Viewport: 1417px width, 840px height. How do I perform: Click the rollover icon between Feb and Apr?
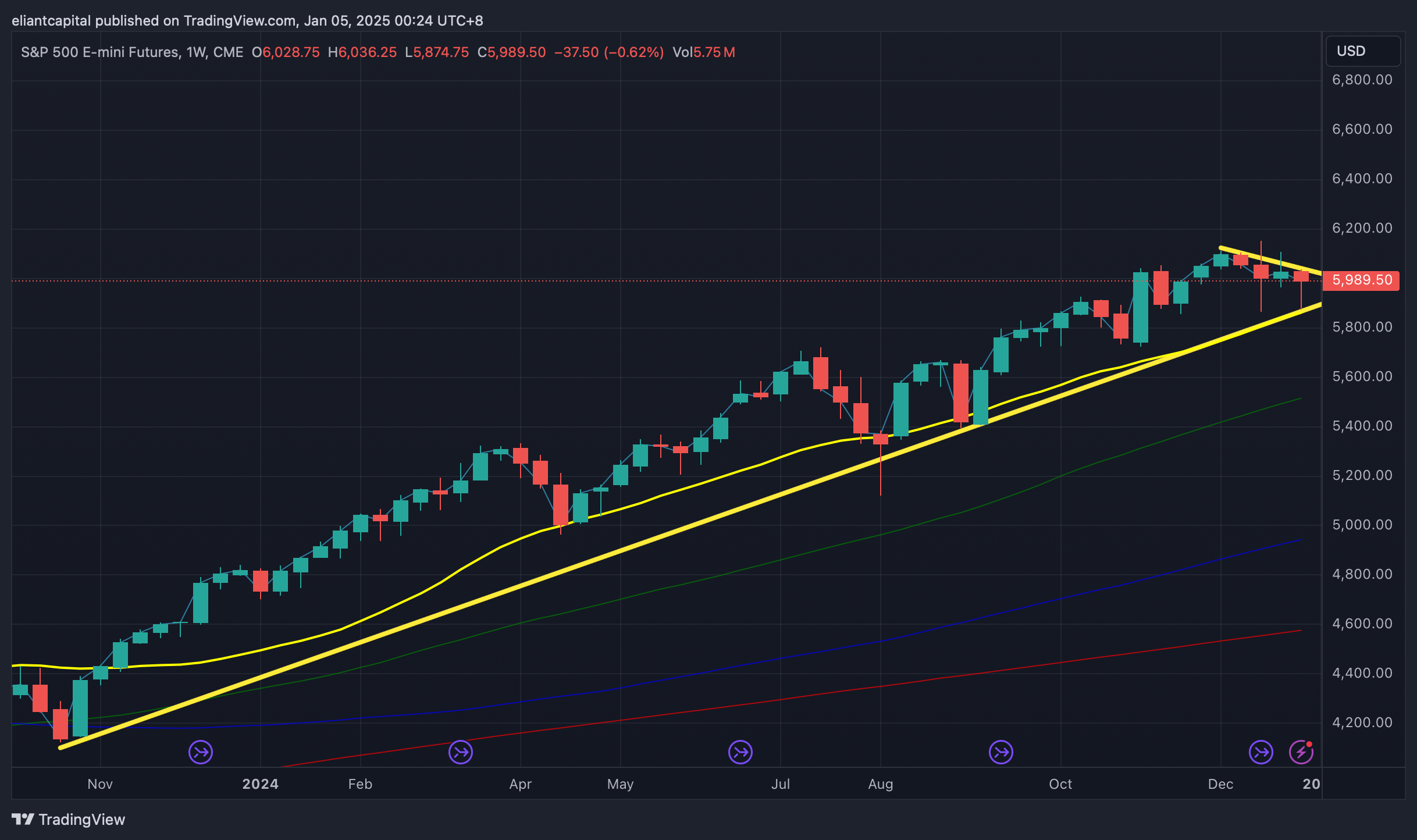click(x=461, y=752)
